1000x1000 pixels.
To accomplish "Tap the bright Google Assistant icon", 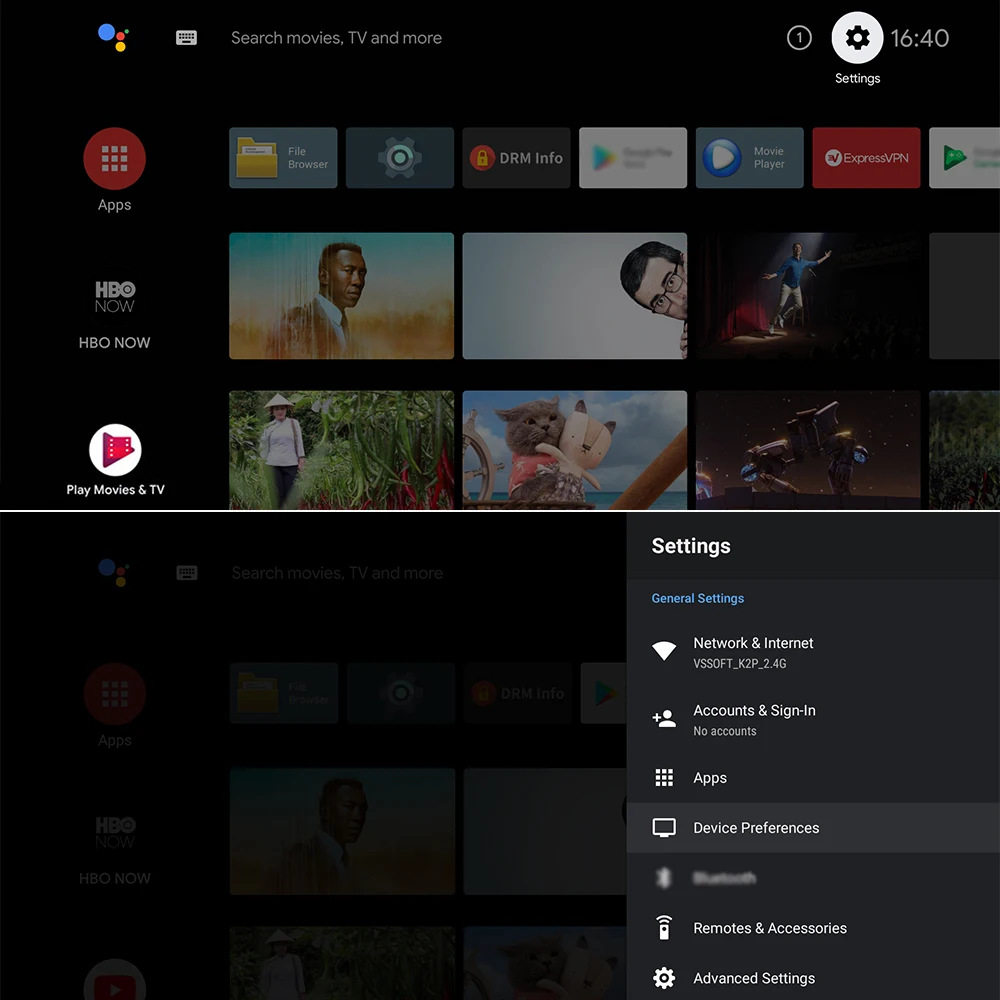I will (x=114, y=37).
